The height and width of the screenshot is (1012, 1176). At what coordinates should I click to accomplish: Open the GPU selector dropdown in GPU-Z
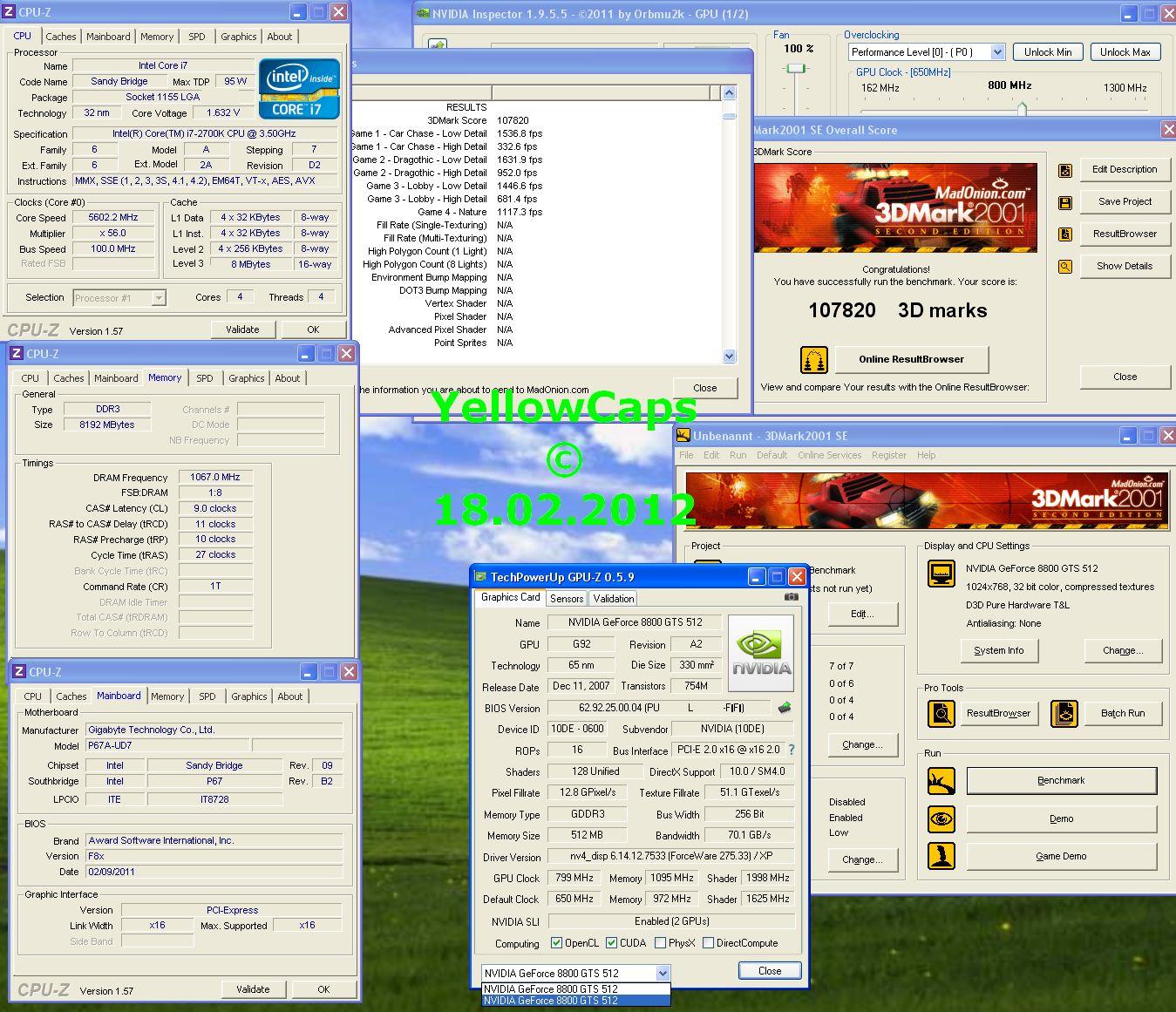click(x=663, y=973)
